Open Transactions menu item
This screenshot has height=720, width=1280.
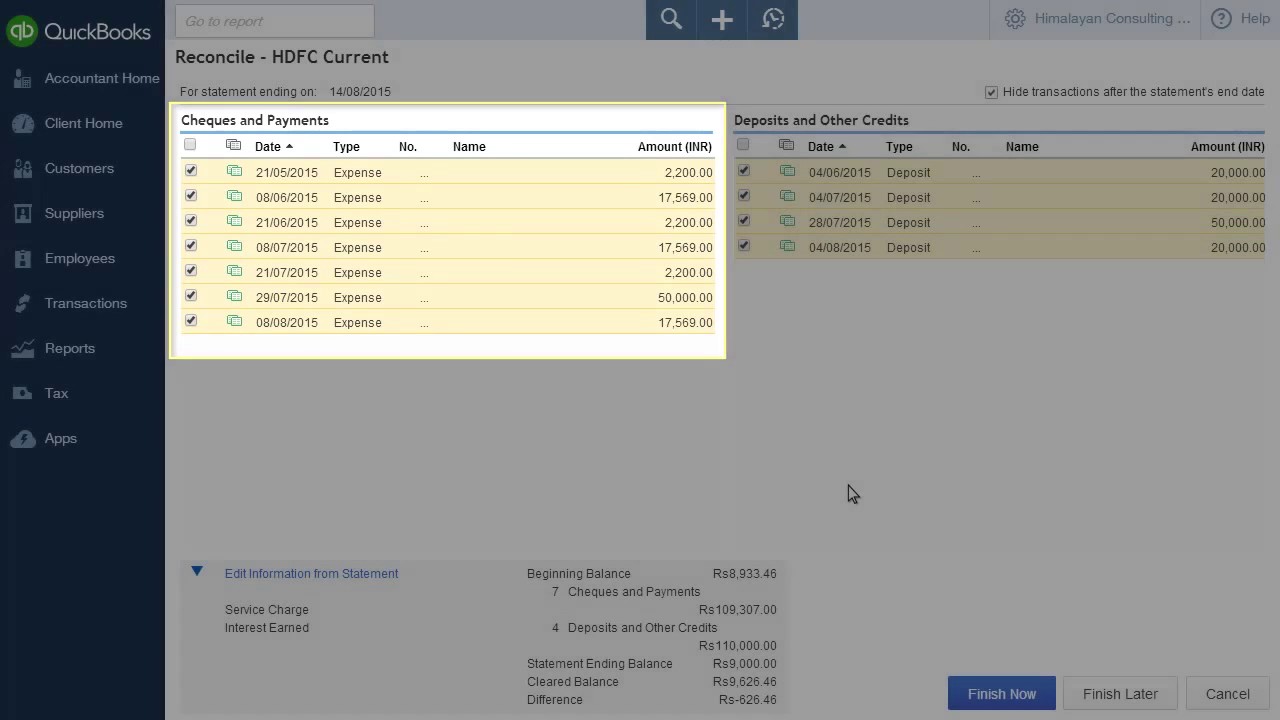tap(86, 304)
